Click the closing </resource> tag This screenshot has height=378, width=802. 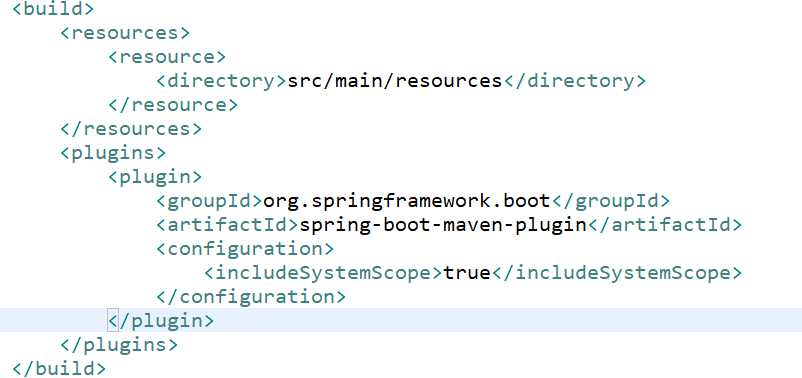pos(173,105)
